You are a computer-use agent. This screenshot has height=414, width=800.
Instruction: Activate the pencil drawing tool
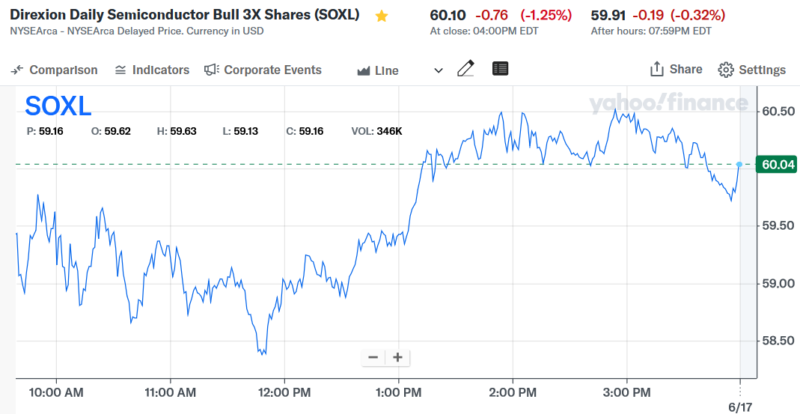(465, 70)
